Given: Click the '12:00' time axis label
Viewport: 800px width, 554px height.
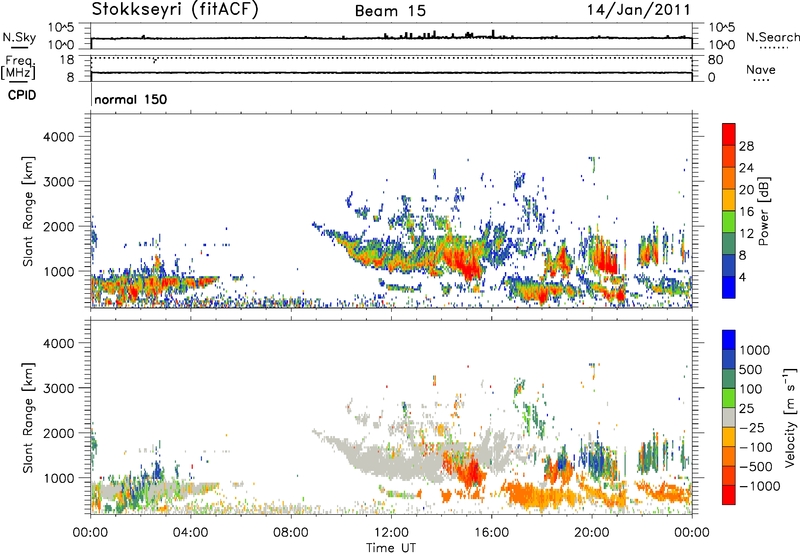Looking at the screenshot, I should coord(391,533).
